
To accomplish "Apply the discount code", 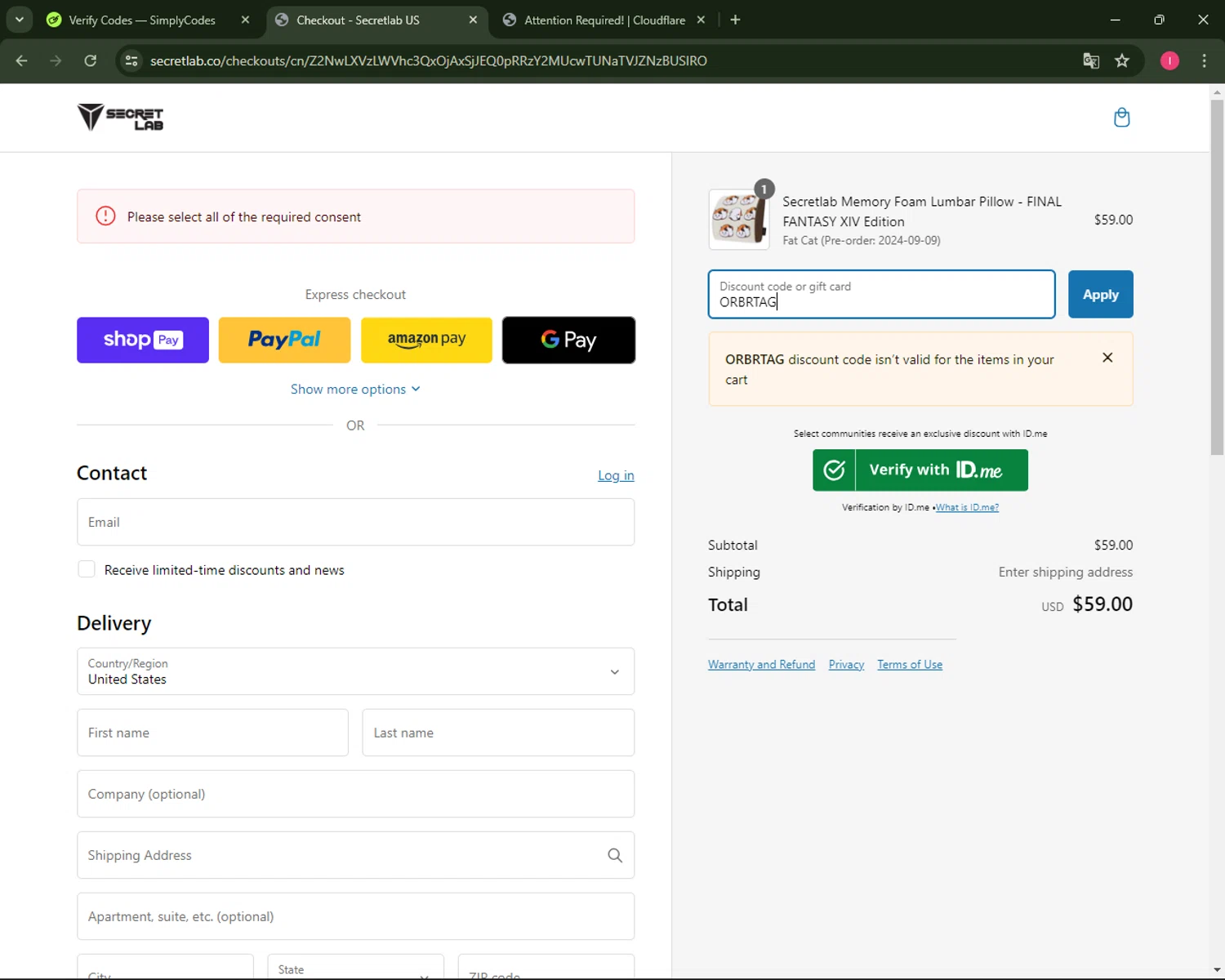I will click(x=1100, y=294).
